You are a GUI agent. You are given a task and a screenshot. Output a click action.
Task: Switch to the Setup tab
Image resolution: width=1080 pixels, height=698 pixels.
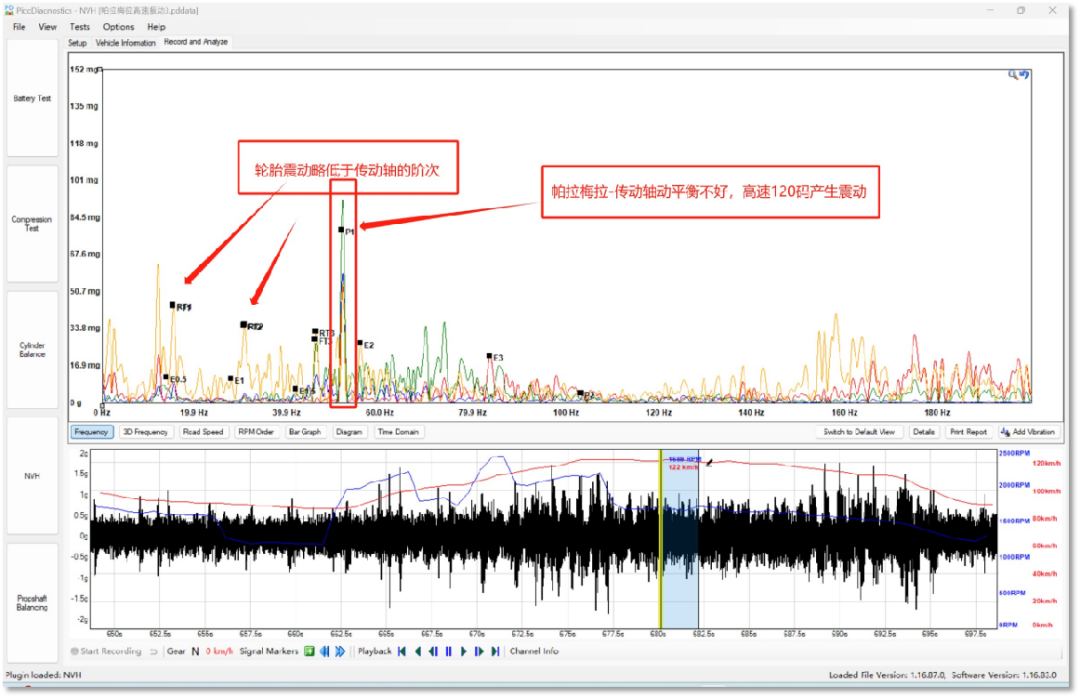(x=77, y=43)
